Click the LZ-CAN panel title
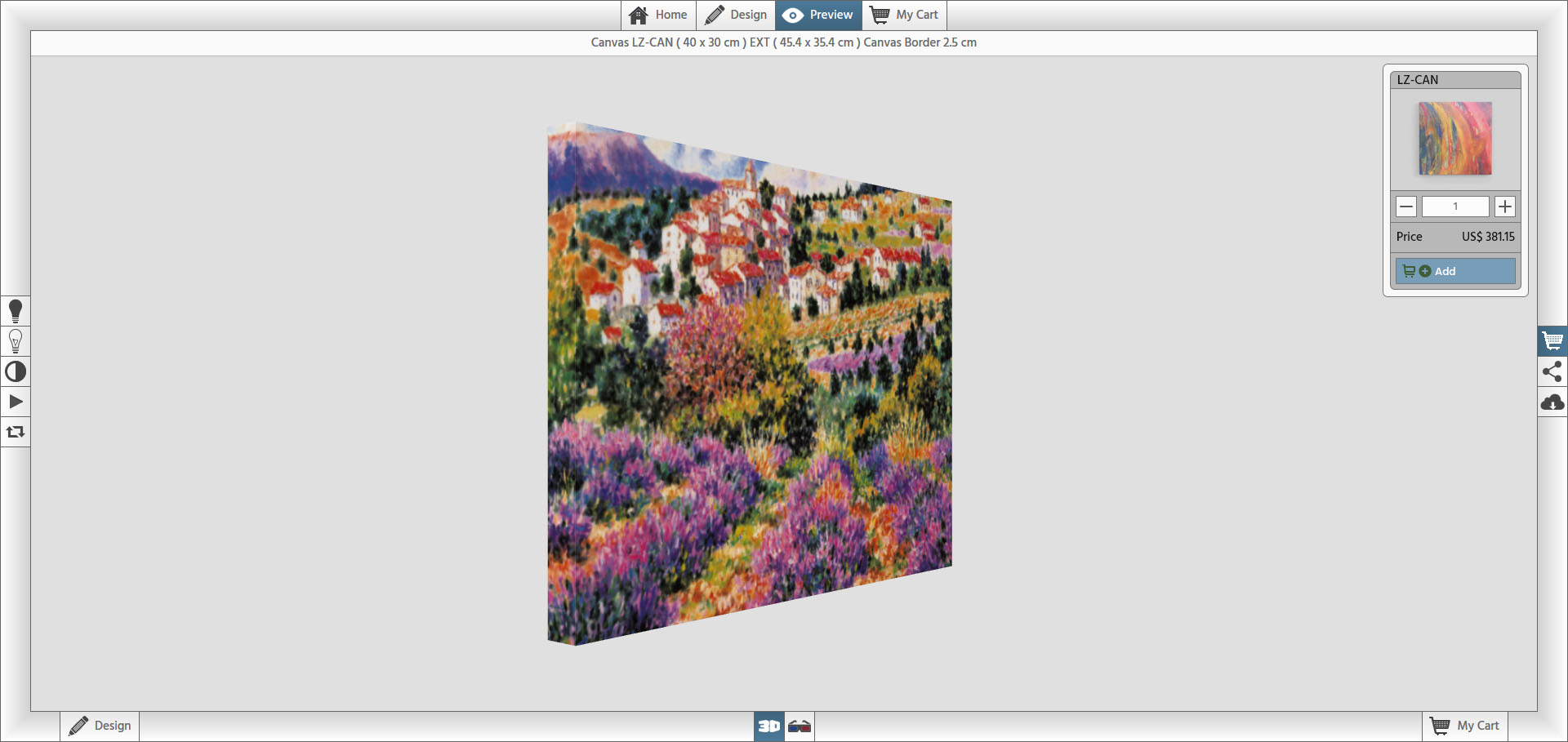This screenshot has width=1568, height=742. click(x=1418, y=80)
